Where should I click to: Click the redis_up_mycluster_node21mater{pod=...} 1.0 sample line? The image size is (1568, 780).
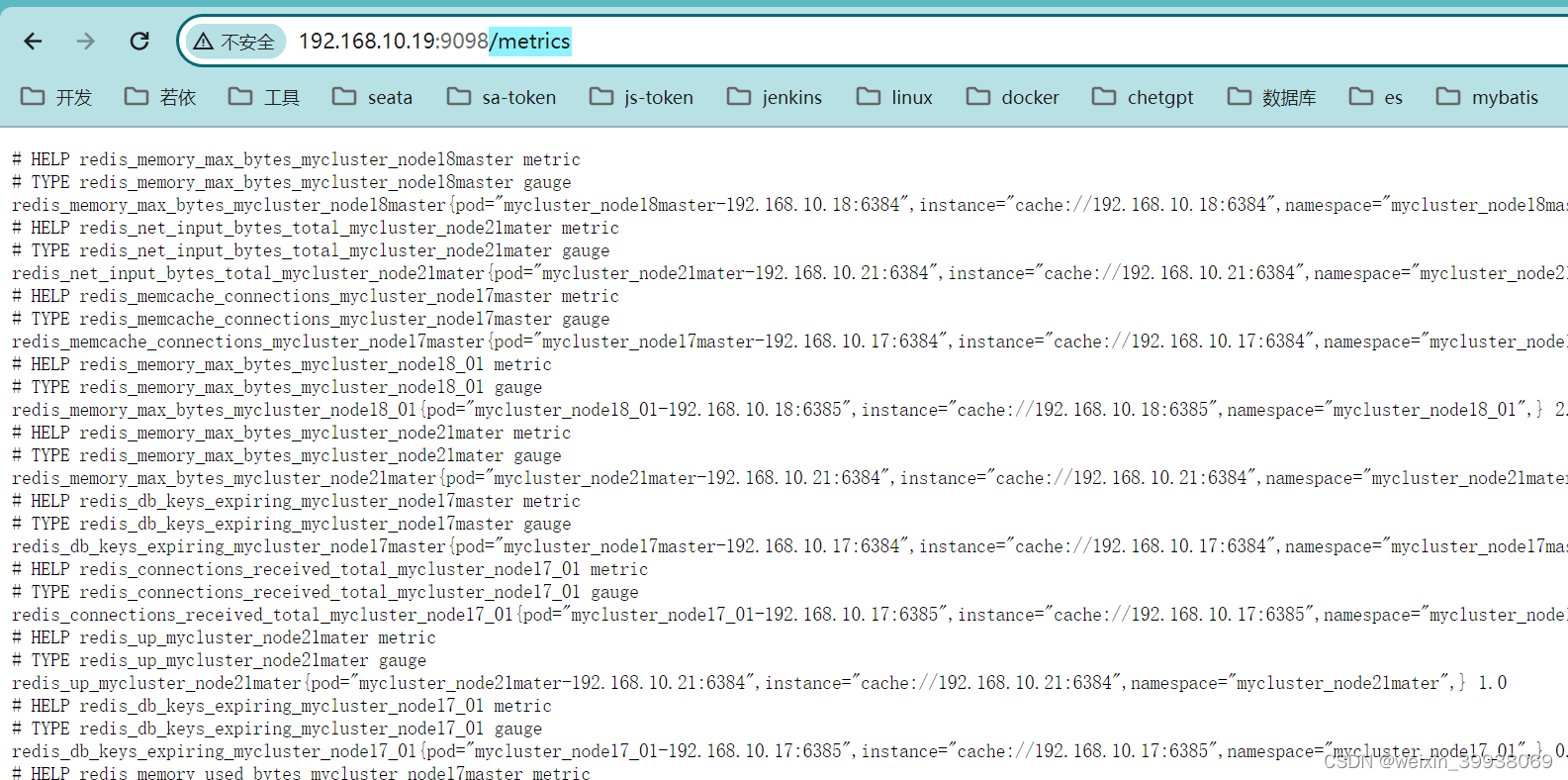point(760,683)
